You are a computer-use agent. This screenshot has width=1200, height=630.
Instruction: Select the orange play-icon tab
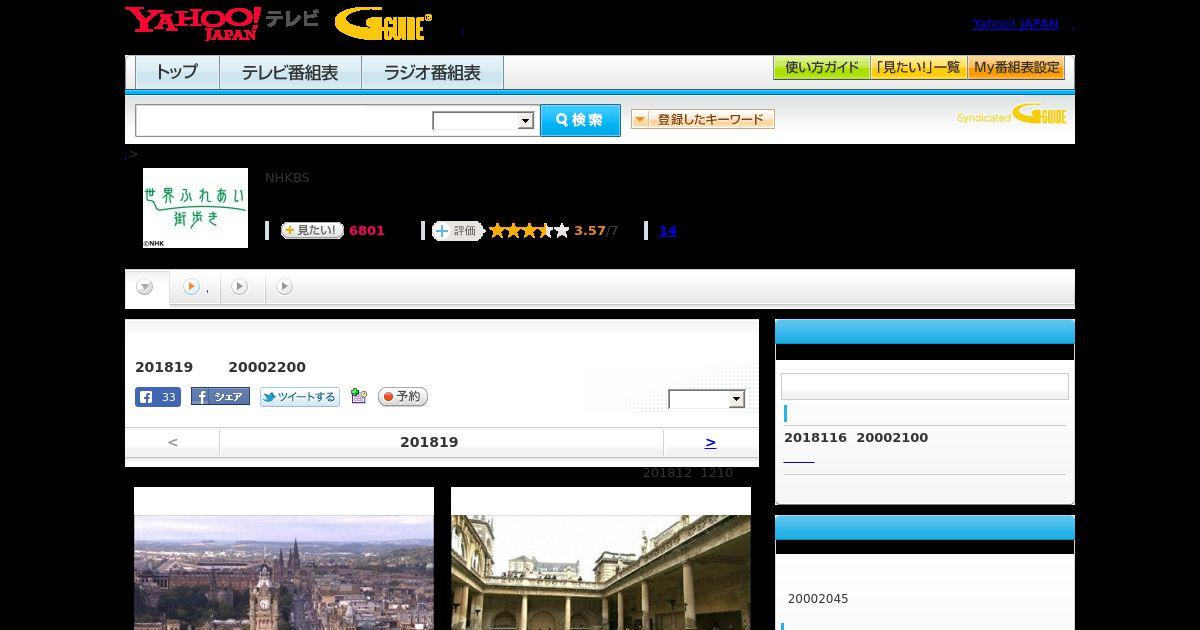[x=195, y=287]
